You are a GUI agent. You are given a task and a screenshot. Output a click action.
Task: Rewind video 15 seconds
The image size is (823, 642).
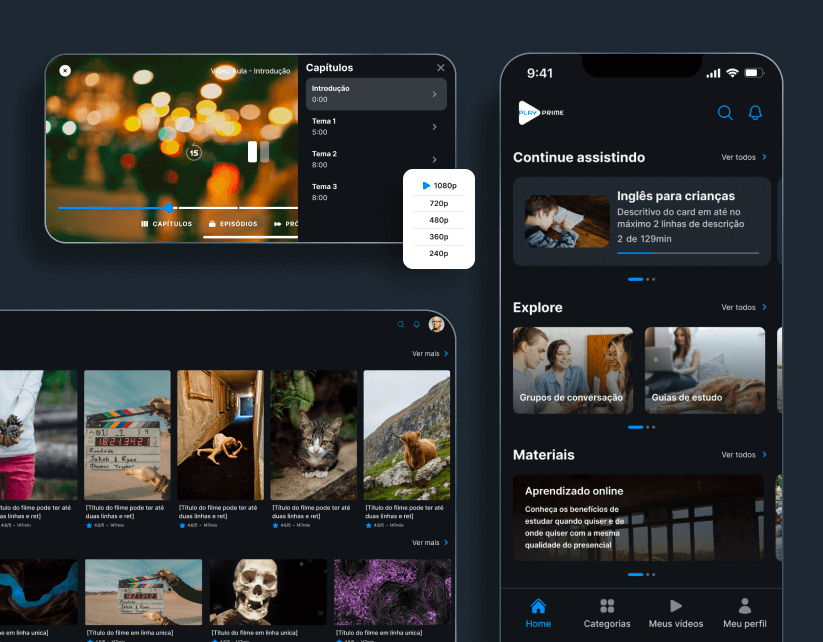pyautogui.click(x=194, y=152)
